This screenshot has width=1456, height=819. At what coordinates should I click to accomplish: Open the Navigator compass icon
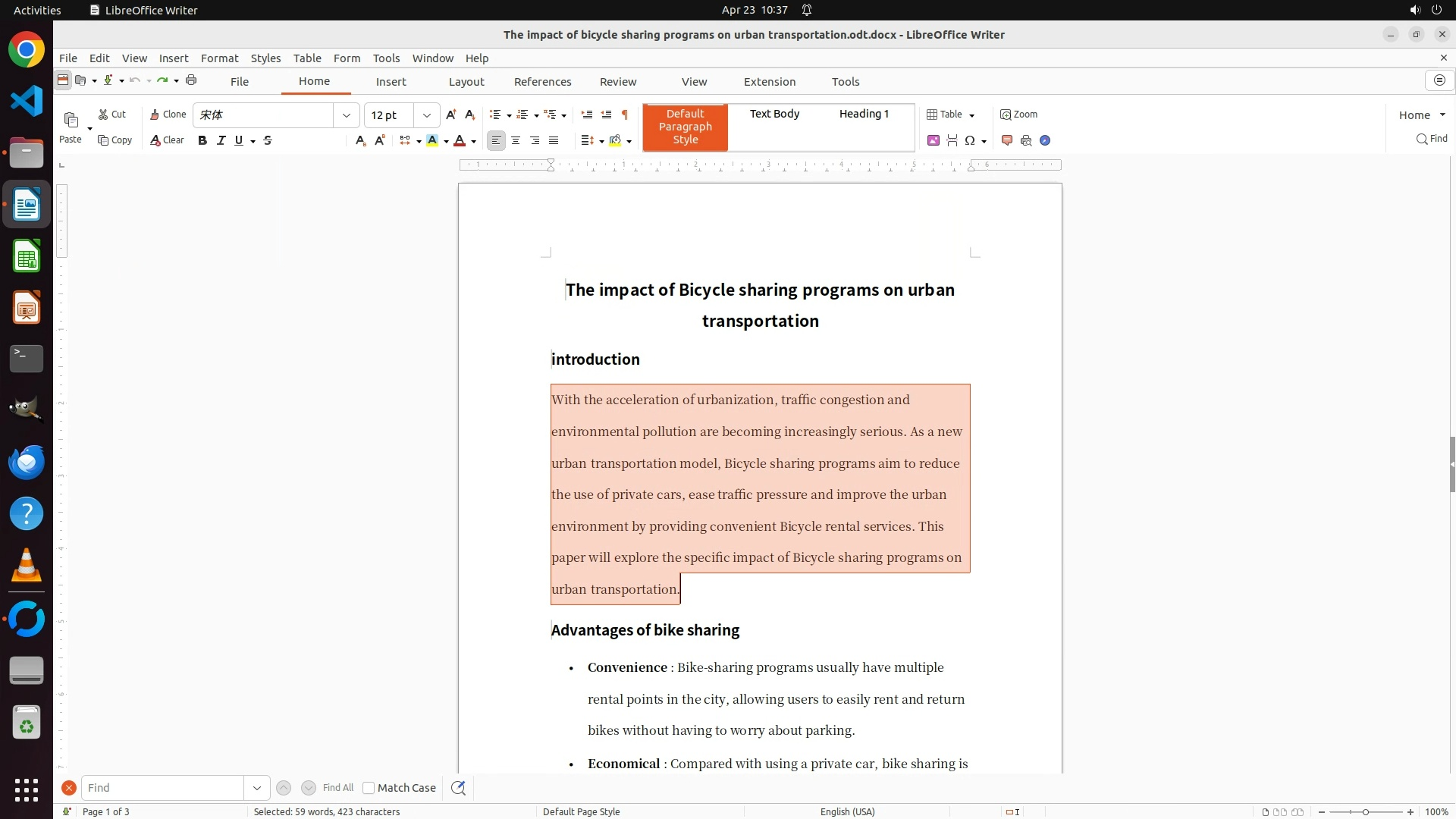pyautogui.click(x=1045, y=140)
